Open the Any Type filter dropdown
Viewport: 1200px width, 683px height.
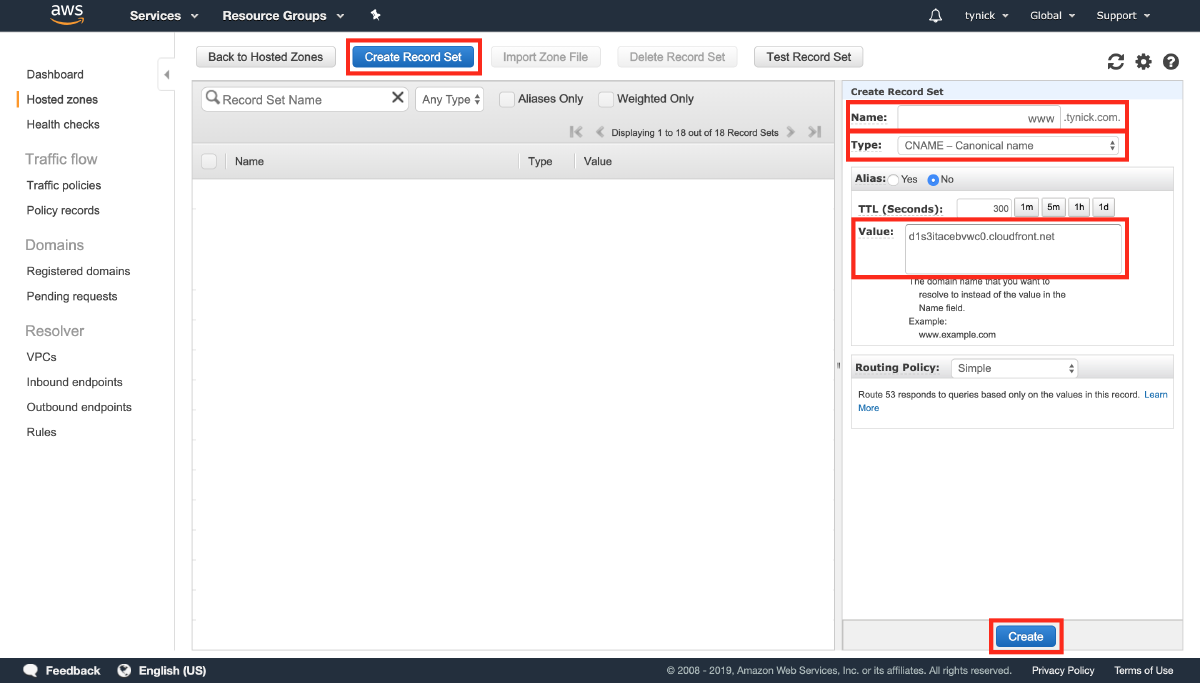450,99
